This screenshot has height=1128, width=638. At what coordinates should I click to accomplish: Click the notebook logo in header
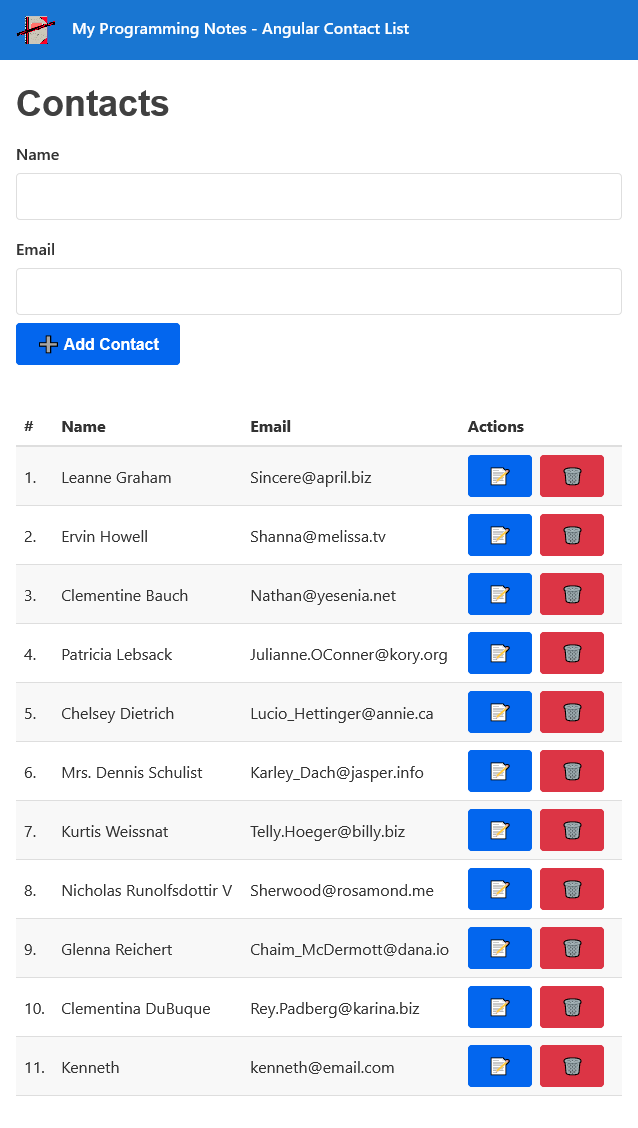[x=36, y=29]
